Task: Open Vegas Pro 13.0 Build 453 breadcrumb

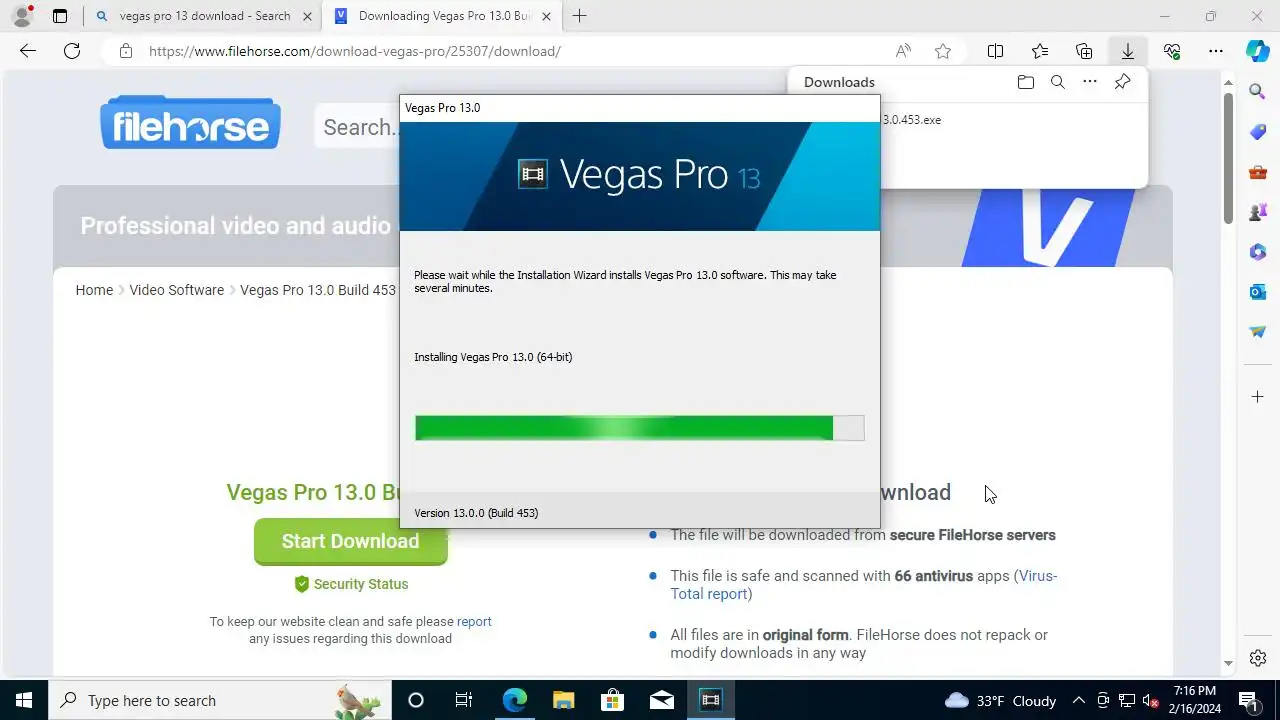Action: (x=318, y=290)
